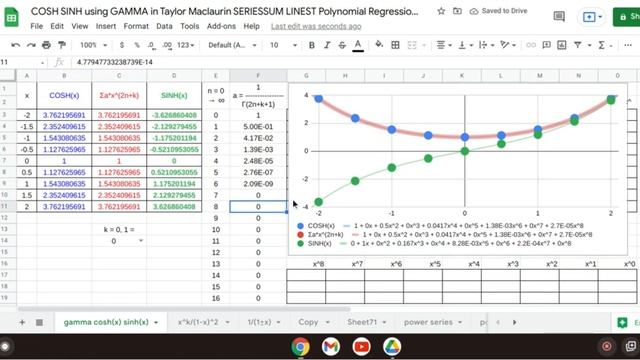Open the File menu
The image size is (640, 360).
pyautogui.click(x=36, y=26)
